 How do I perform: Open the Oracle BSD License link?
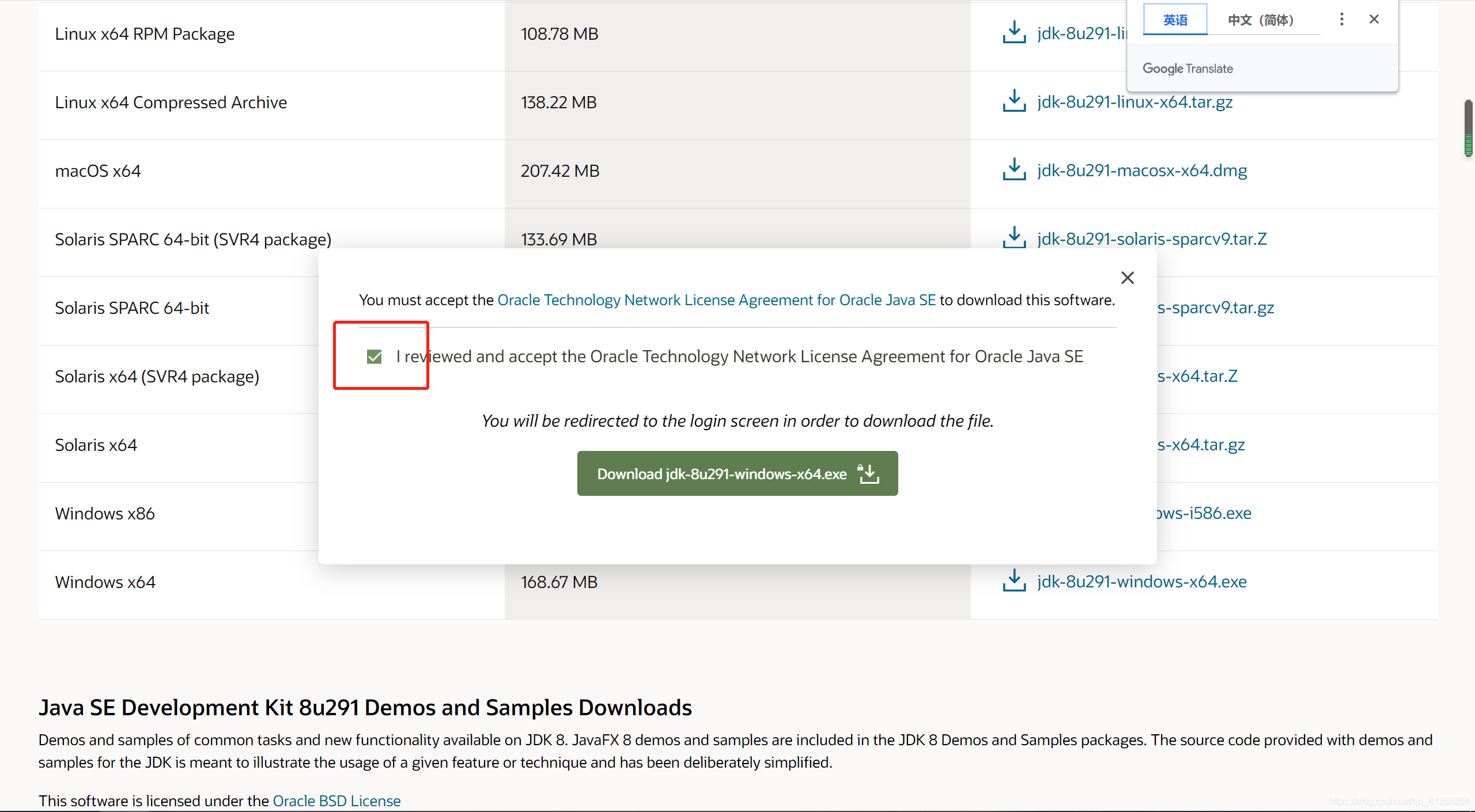tap(336, 800)
